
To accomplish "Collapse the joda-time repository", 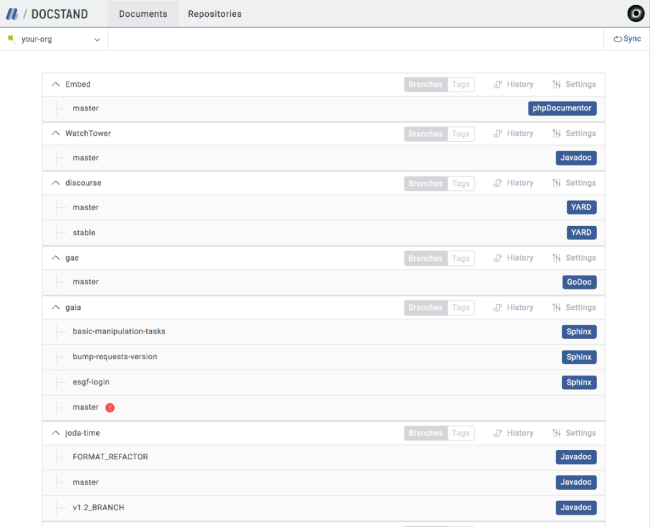I will click(56, 433).
